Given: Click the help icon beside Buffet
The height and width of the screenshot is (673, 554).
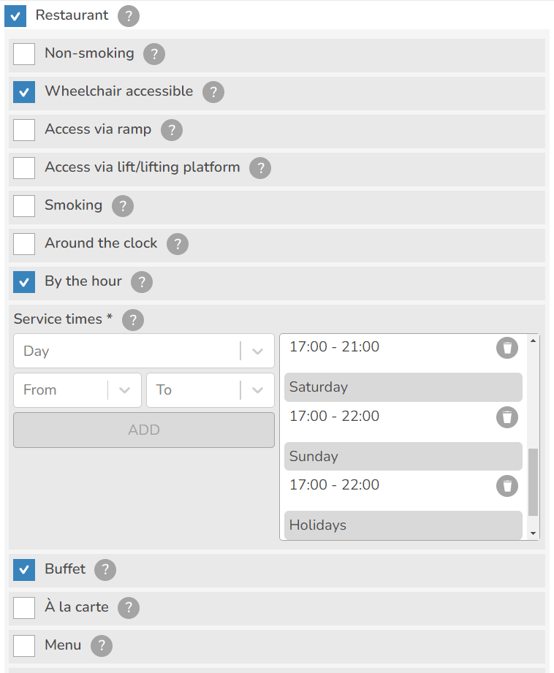Looking at the screenshot, I should pyautogui.click(x=105, y=570).
